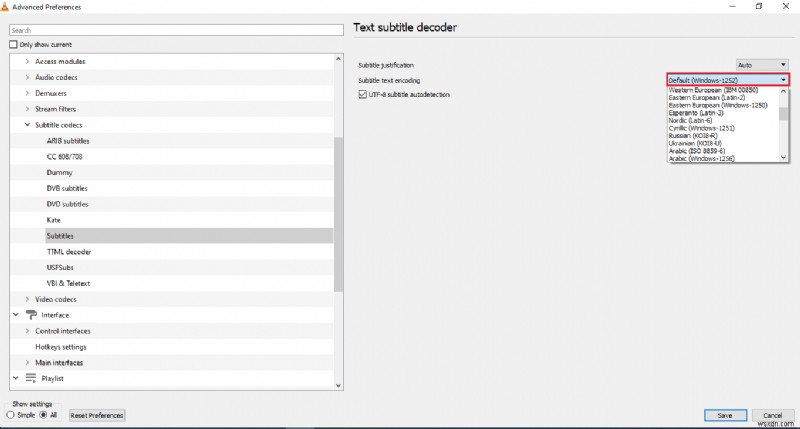Screen dimensions: 800x429
Task: Select DVD subtitles in the tree
Action: [x=67, y=204]
